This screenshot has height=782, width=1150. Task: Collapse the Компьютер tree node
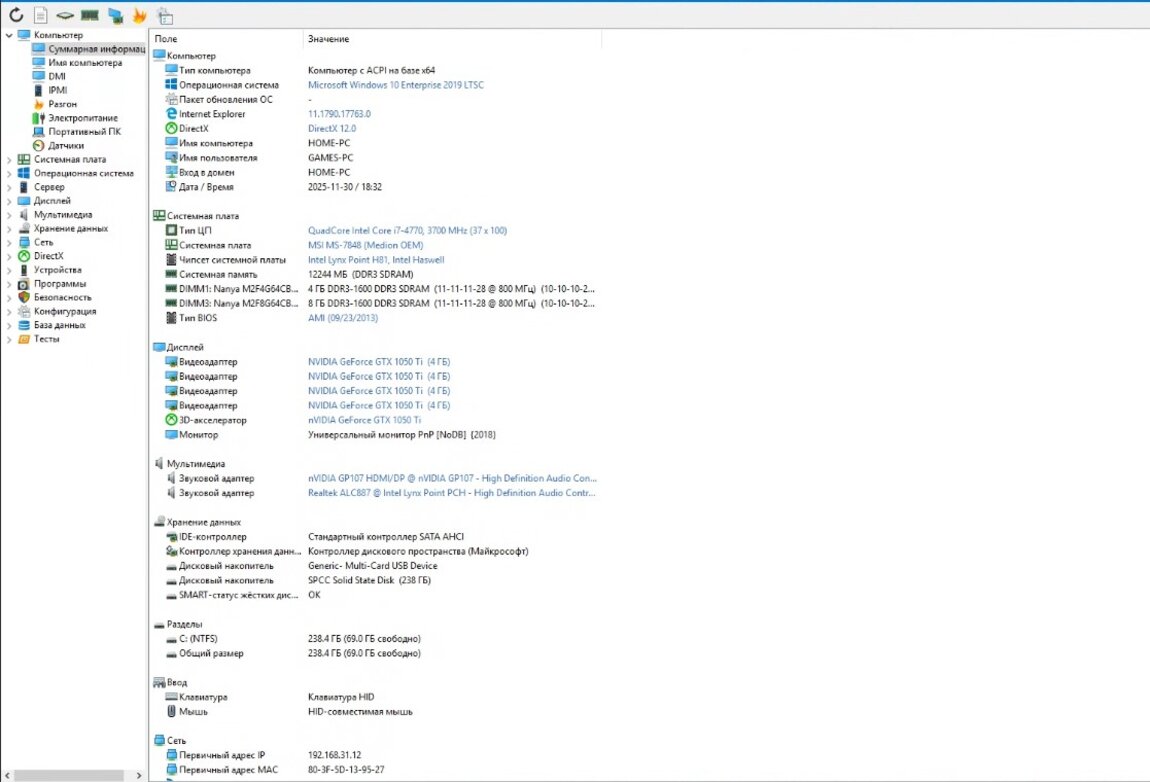(x=10, y=35)
